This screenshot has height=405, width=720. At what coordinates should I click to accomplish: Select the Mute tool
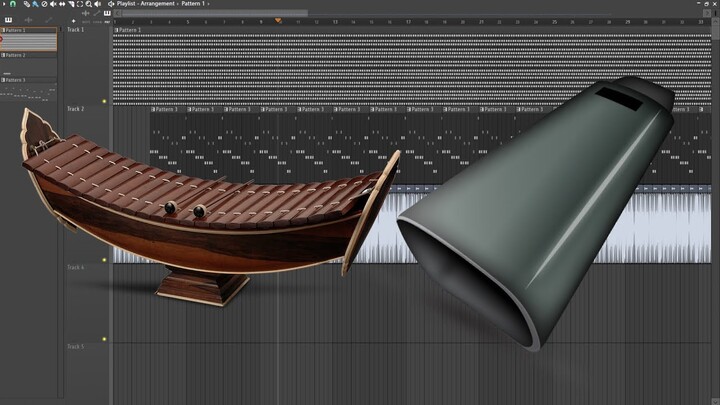53,4
